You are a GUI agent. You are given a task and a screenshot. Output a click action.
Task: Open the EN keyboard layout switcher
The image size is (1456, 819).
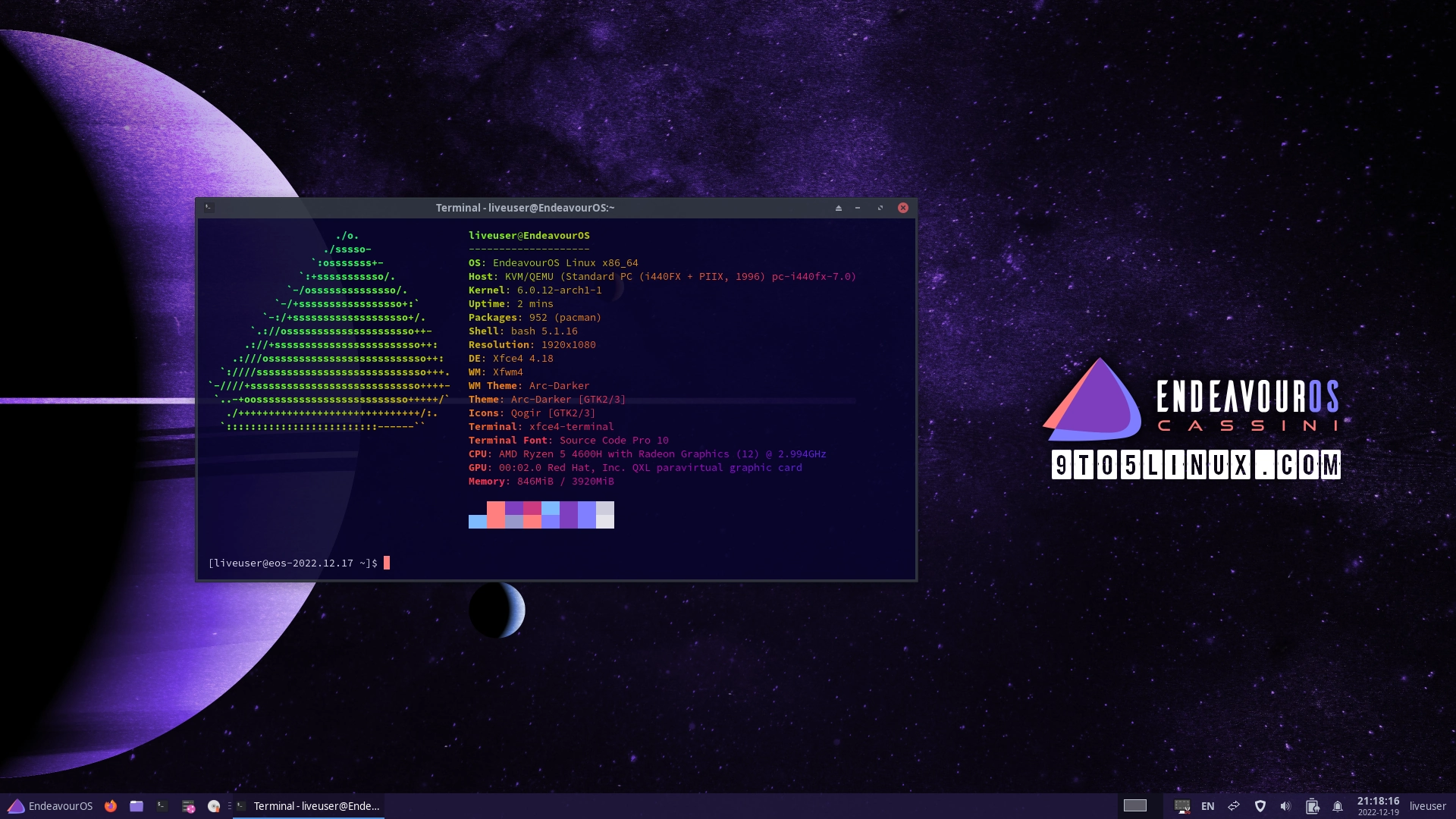point(1208,806)
